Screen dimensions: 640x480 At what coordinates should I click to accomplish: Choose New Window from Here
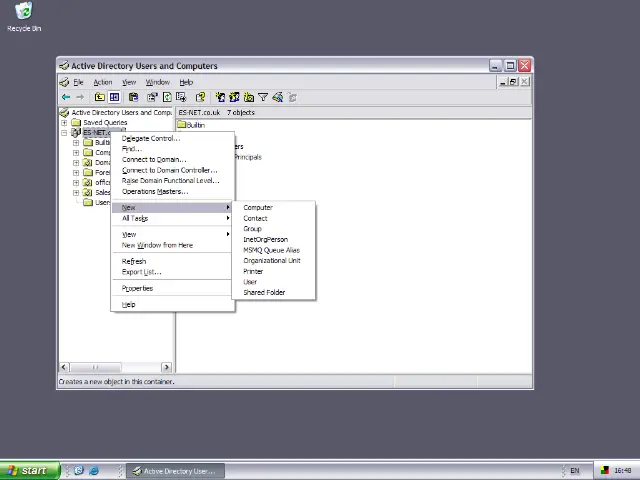(x=173, y=245)
